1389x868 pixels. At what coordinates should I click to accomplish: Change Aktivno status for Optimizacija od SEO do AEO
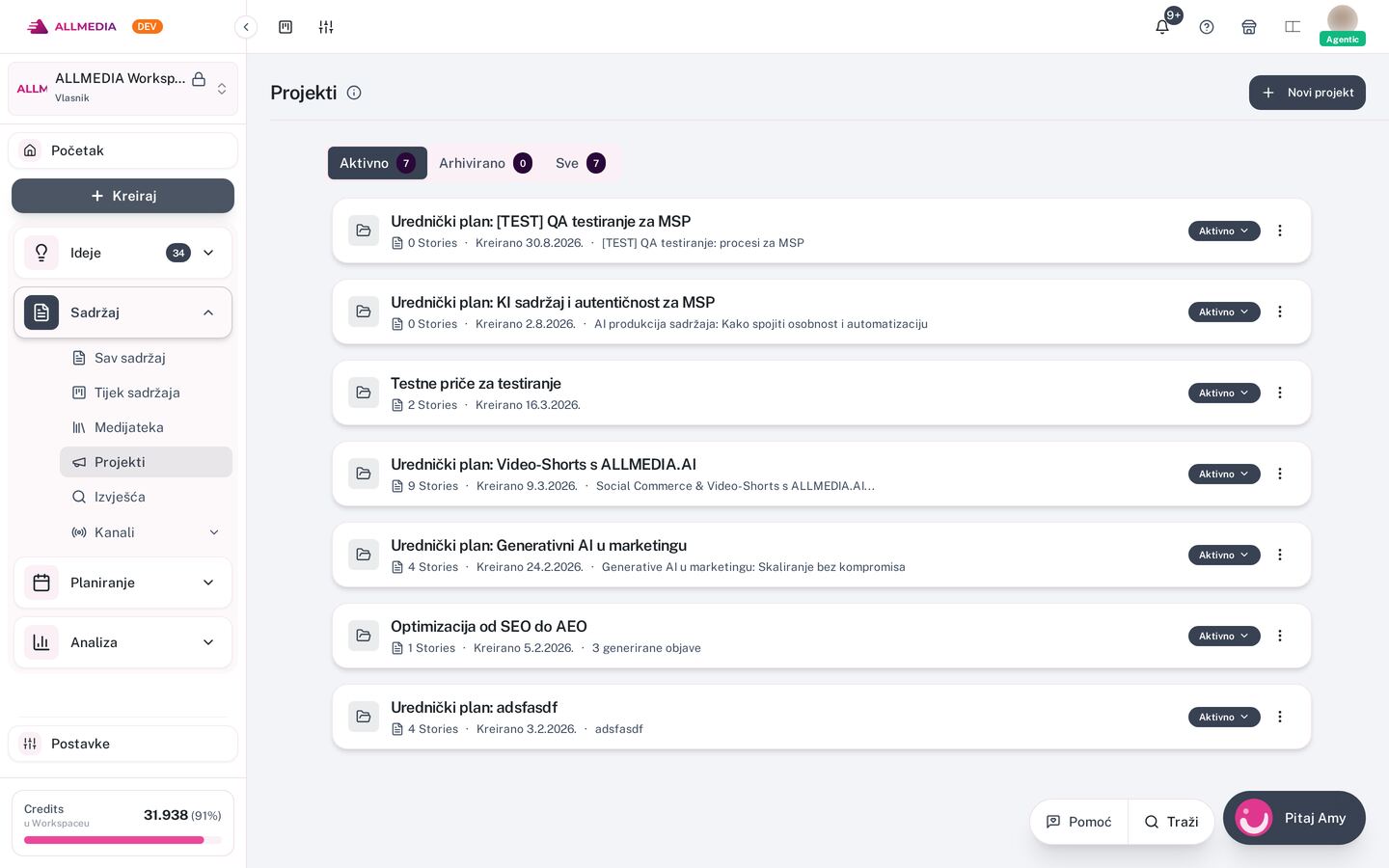(x=1224, y=636)
